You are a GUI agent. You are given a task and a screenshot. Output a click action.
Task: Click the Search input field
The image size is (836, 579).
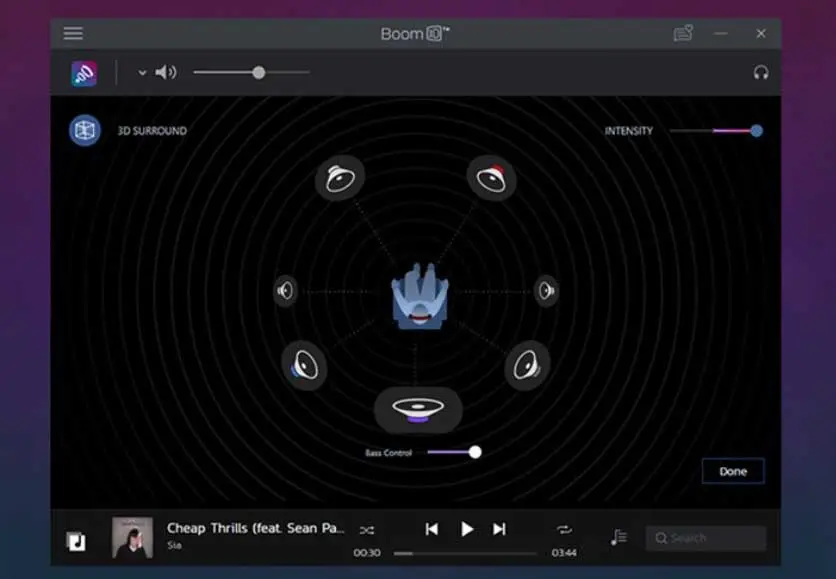pos(706,538)
